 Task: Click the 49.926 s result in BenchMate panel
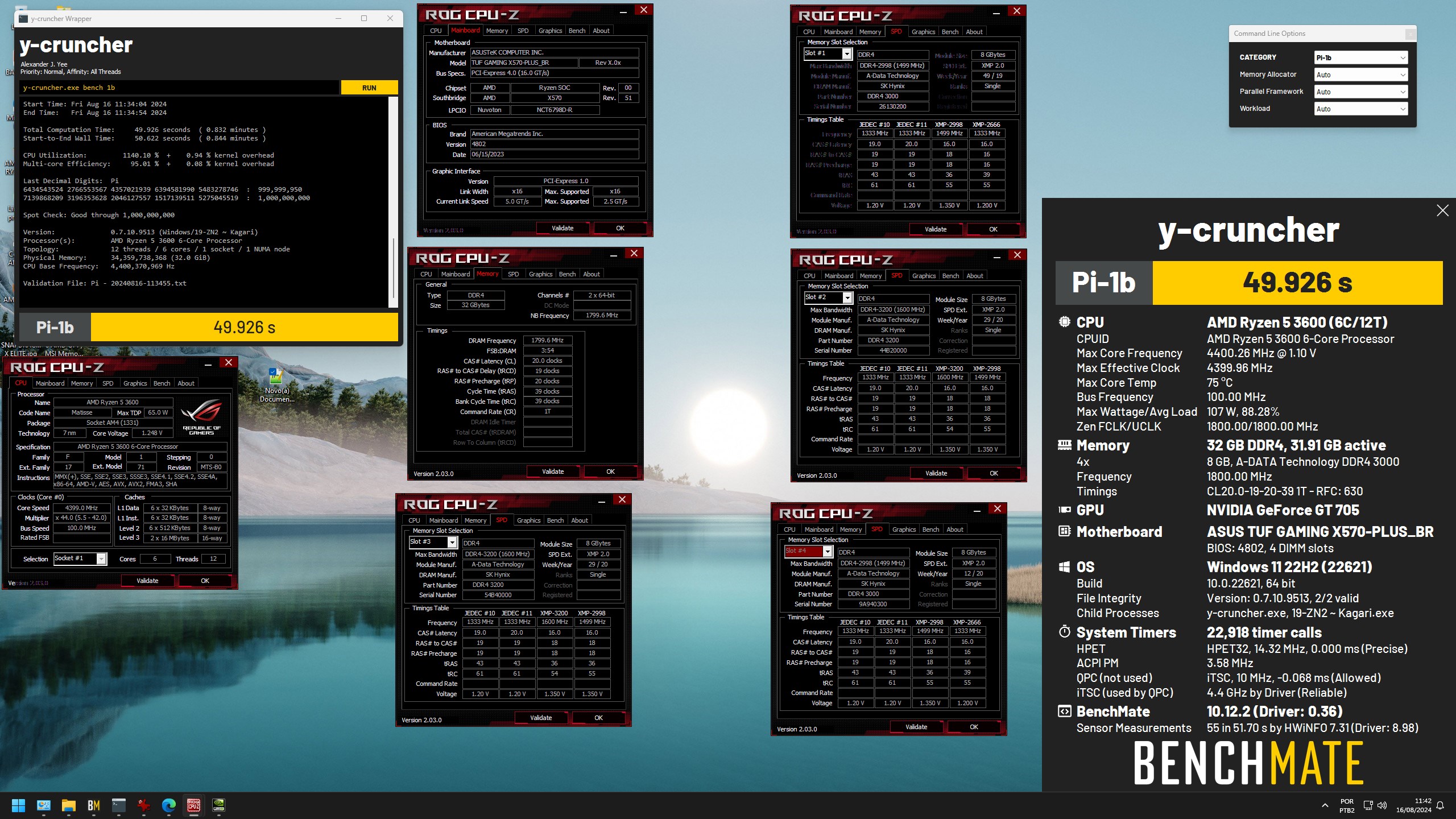(x=1297, y=283)
